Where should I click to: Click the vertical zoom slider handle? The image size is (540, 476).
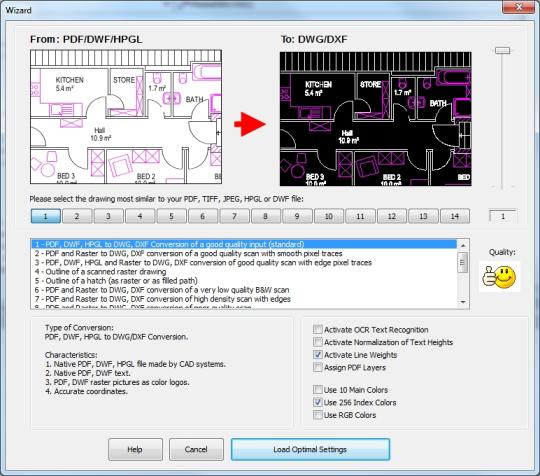[x=502, y=51]
